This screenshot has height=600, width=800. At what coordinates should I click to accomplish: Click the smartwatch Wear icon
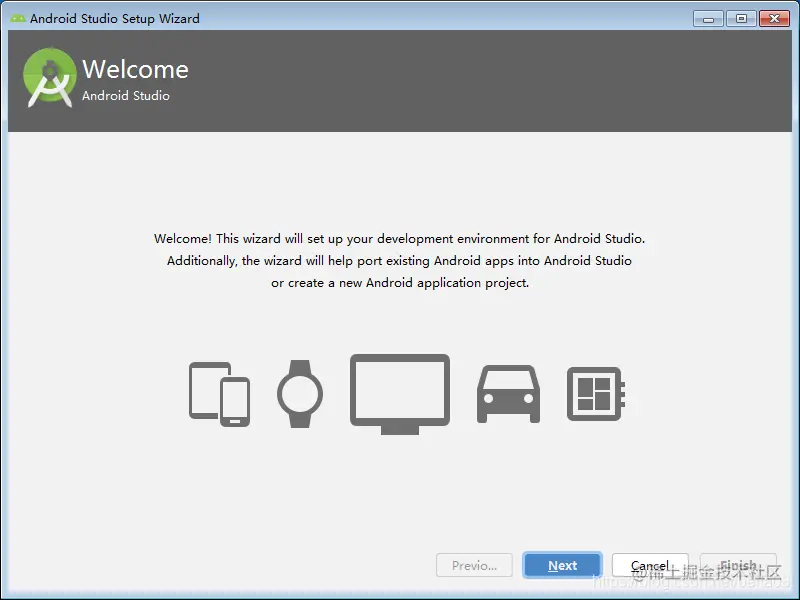pos(300,394)
